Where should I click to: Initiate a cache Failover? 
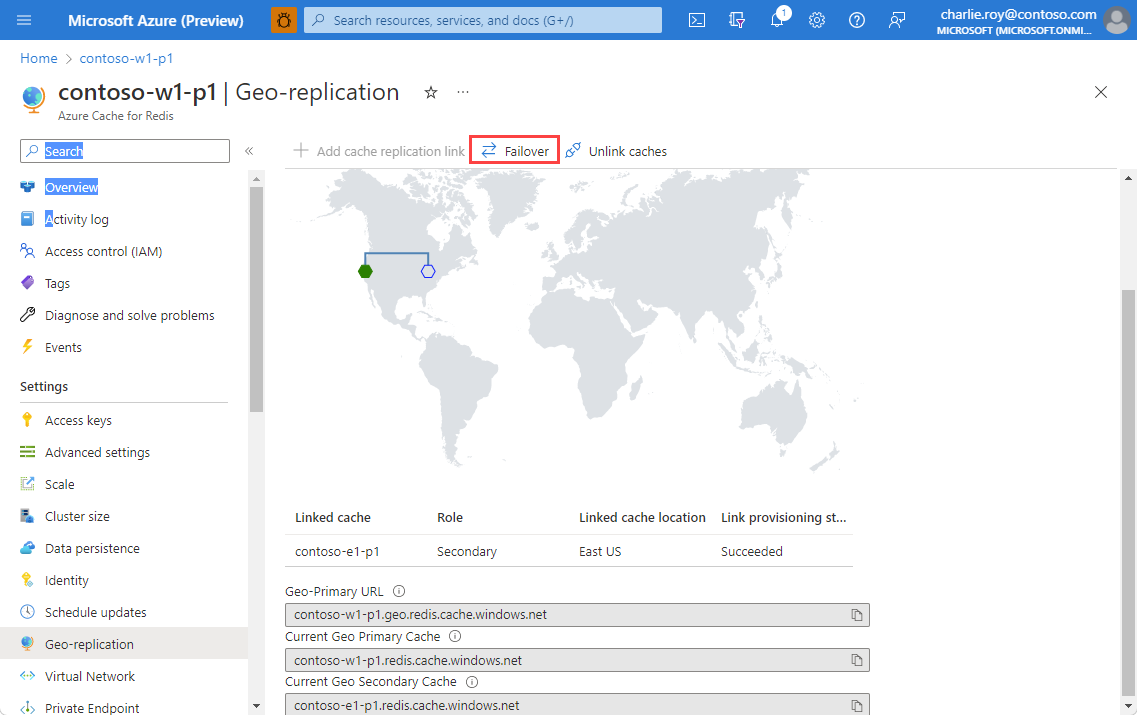tap(514, 150)
